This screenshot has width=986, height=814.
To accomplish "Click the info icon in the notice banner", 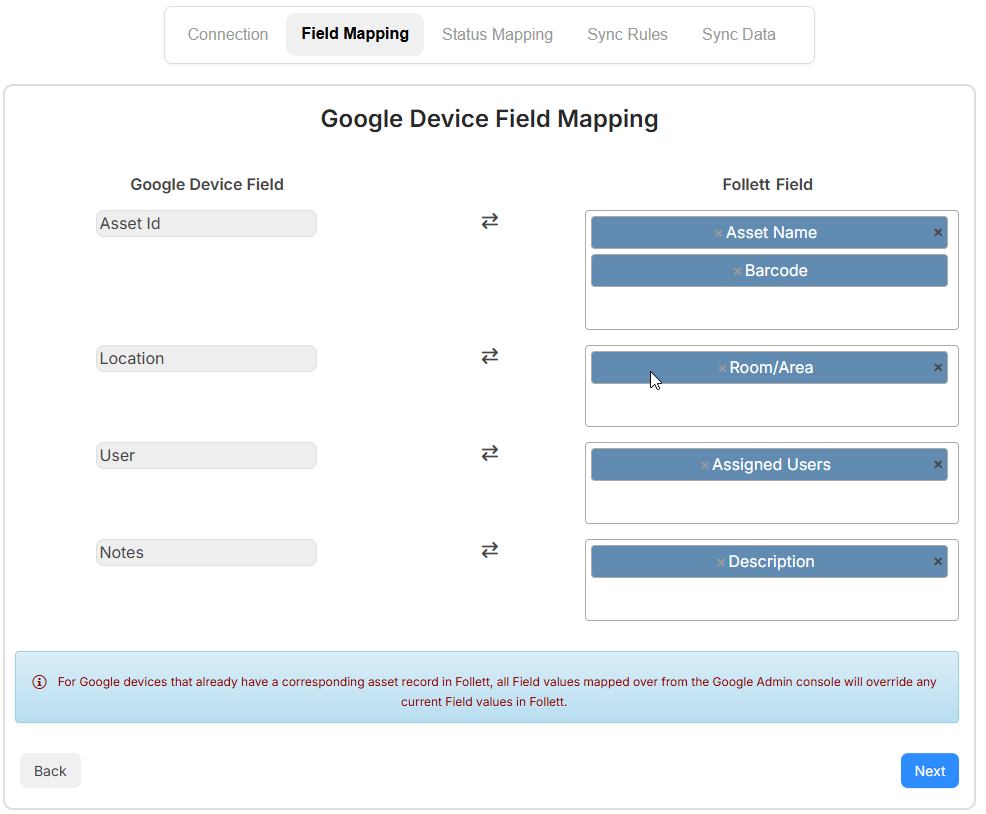I will [x=39, y=681].
